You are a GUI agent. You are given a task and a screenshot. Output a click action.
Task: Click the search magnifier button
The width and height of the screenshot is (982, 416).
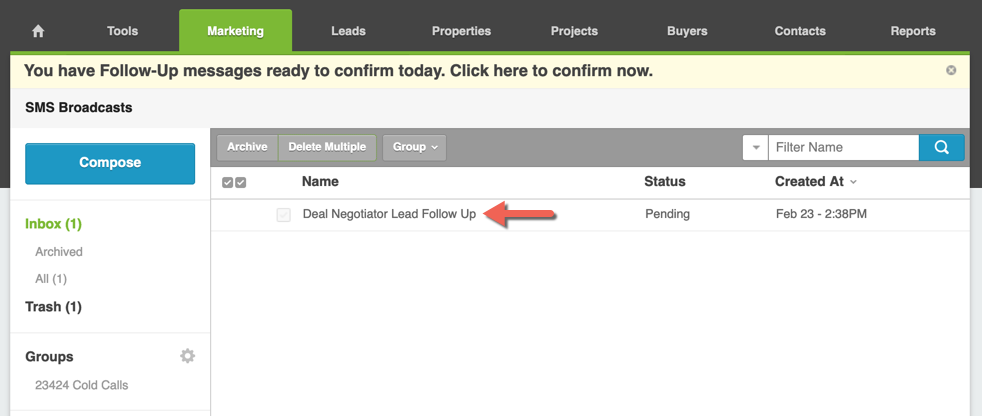[941, 147]
